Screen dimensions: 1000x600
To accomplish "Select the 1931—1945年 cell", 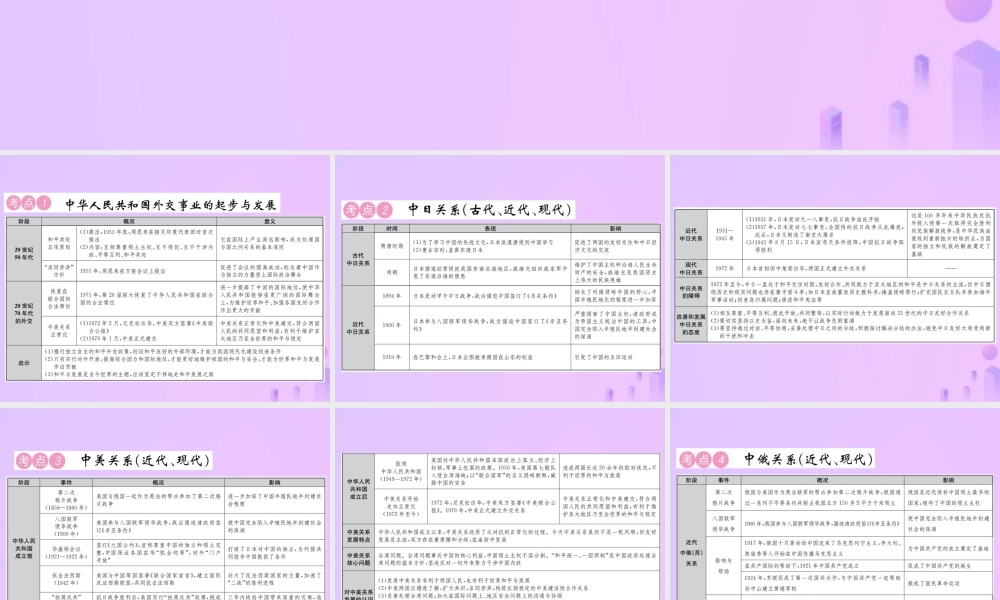I will click(x=725, y=235).
